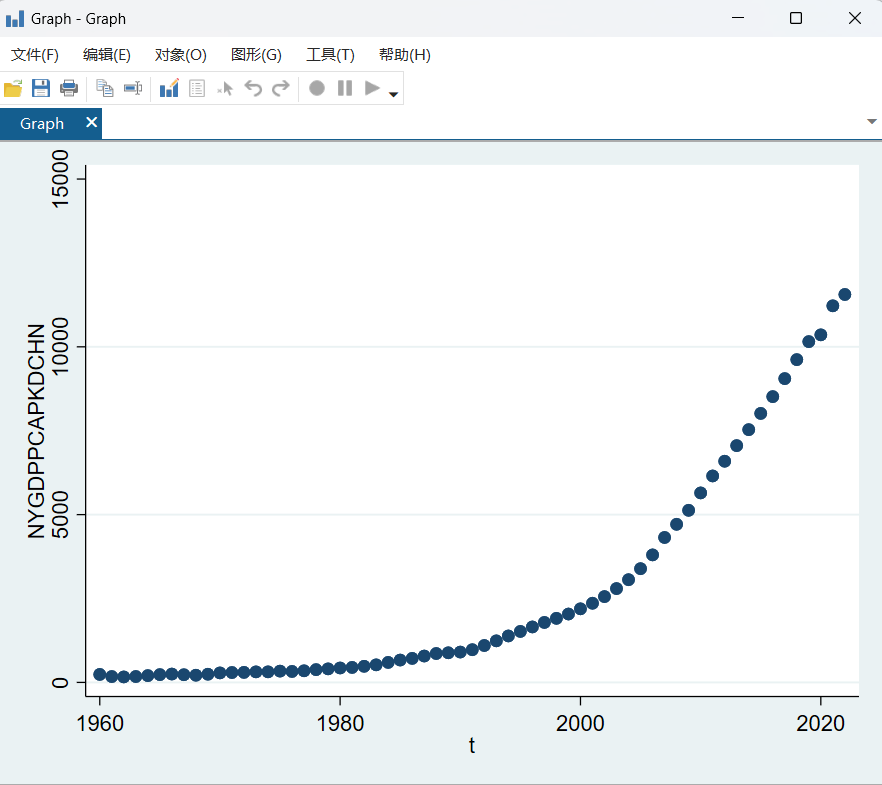The height and width of the screenshot is (785, 882).
Task: Open the 文件(F) menu
Action: pos(35,55)
